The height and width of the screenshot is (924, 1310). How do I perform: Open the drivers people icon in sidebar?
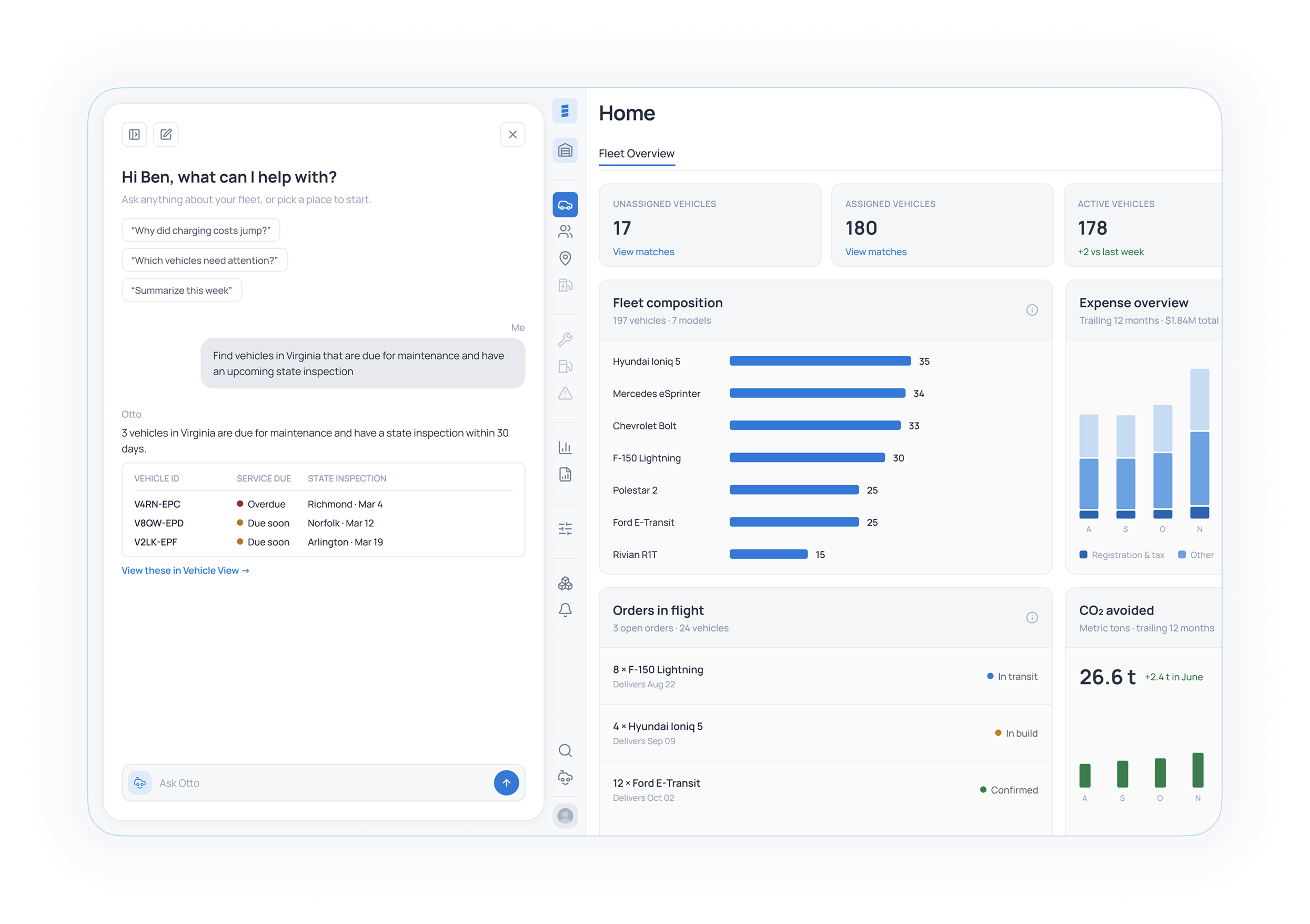(x=565, y=232)
